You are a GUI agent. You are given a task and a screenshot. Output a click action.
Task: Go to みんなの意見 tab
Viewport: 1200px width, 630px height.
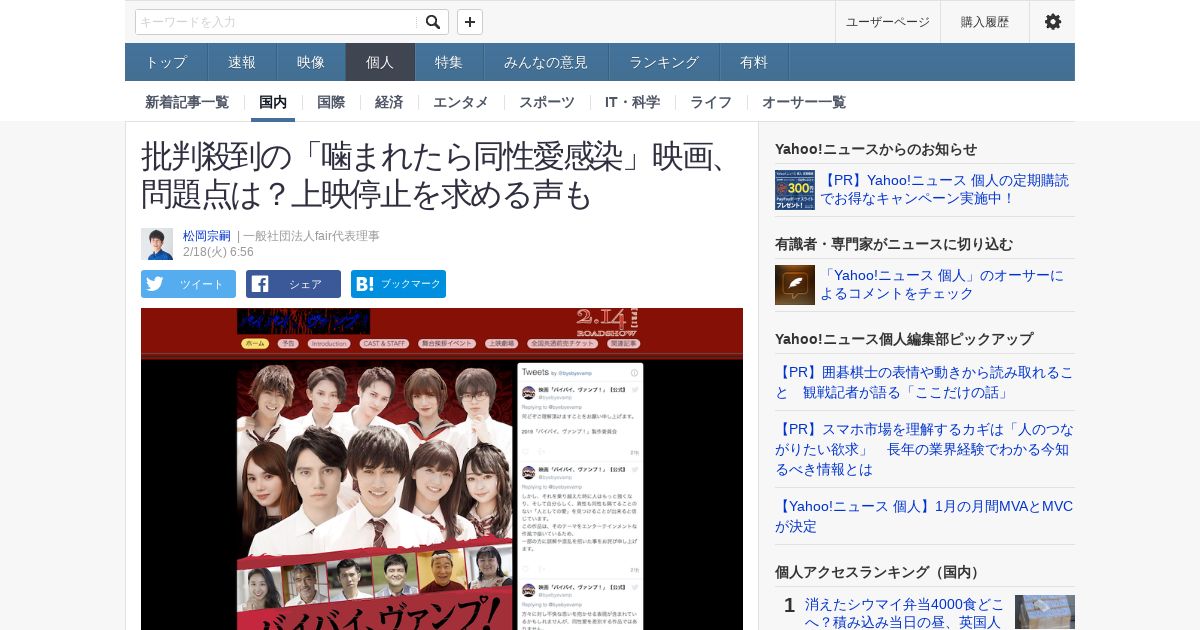coord(546,62)
